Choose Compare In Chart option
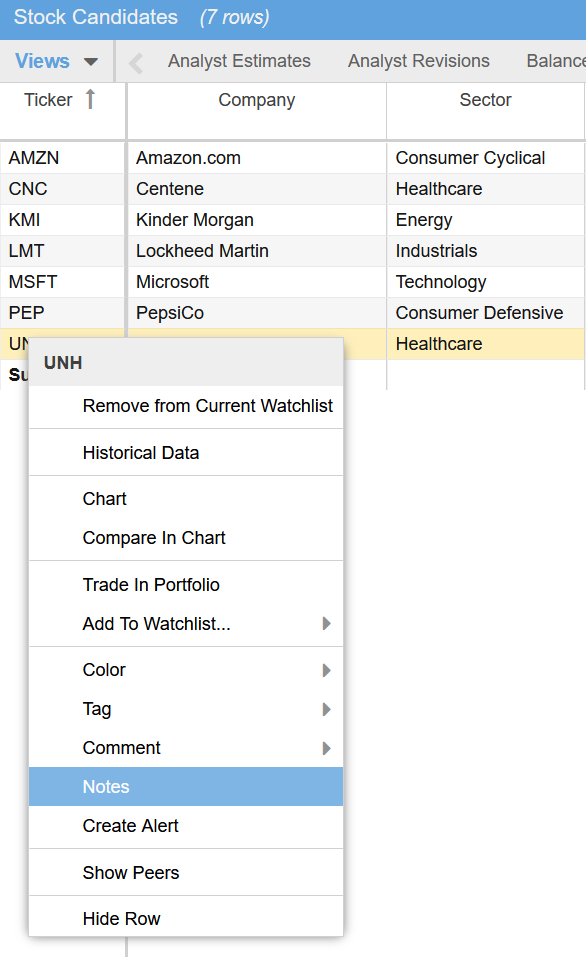586x957 pixels. [x=186, y=538]
